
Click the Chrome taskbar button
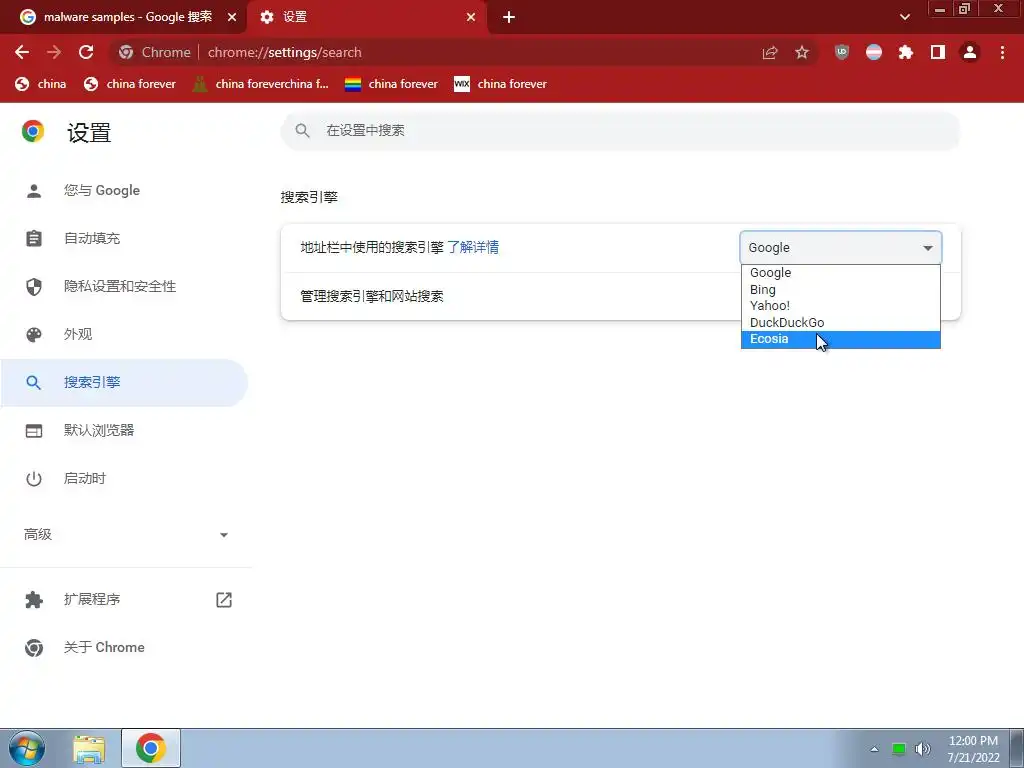click(x=151, y=748)
